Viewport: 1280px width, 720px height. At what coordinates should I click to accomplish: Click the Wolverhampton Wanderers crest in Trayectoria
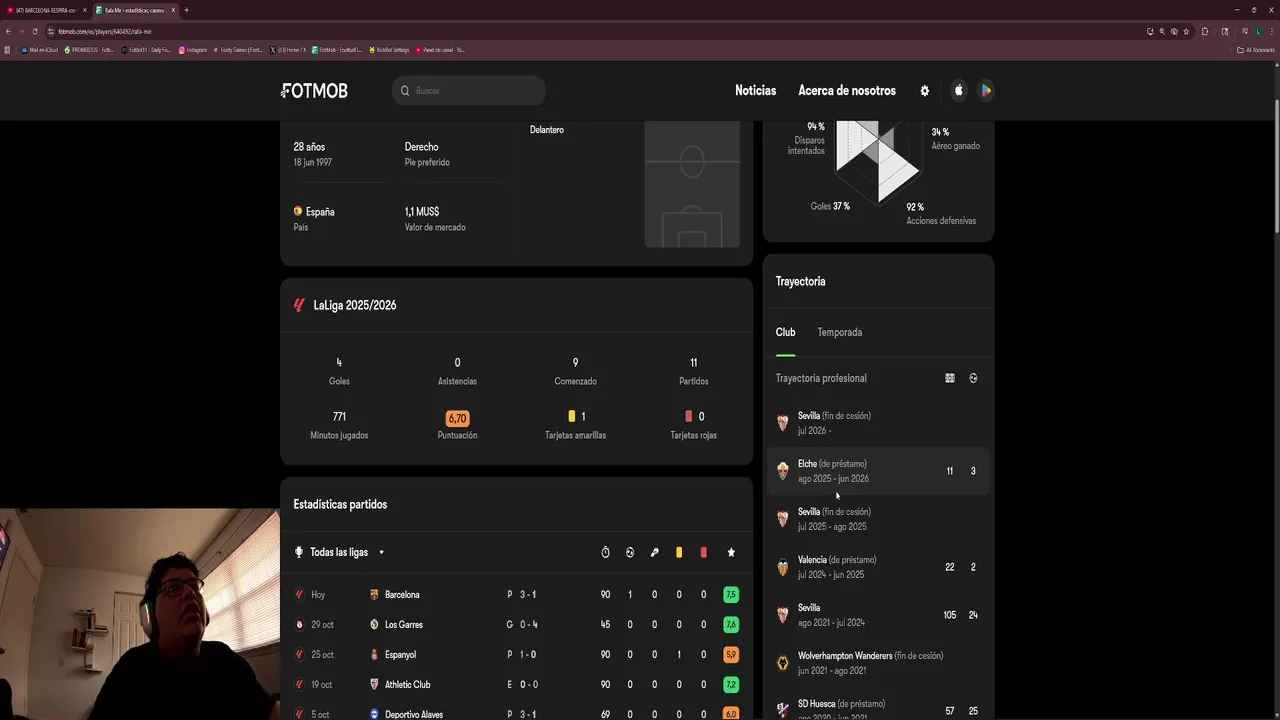[x=783, y=663]
